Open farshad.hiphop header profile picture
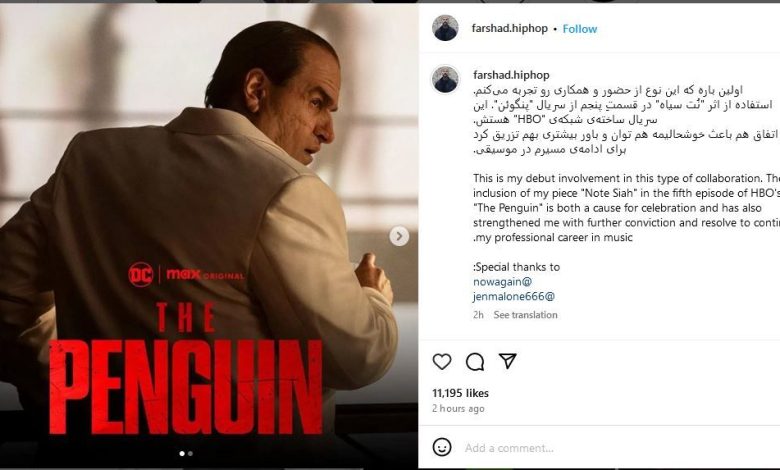Viewport: 780px width, 470px height. pos(445,28)
